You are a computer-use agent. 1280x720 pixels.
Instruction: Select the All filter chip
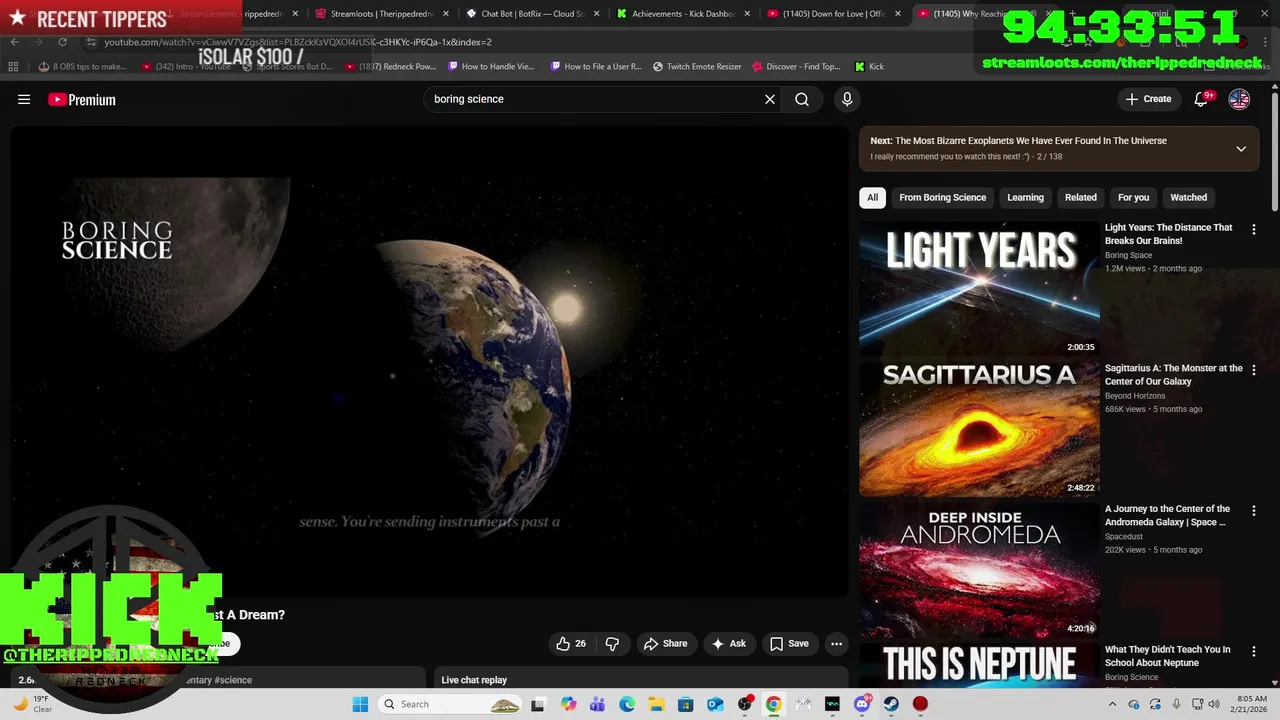(x=872, y=197)
